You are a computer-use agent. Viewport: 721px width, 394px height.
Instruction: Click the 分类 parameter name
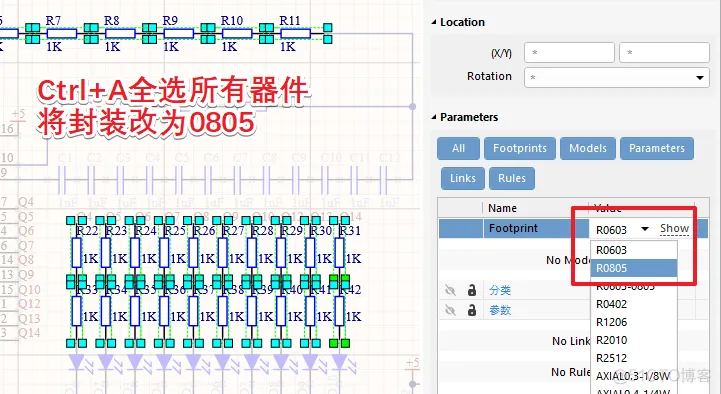coord(500,290)
